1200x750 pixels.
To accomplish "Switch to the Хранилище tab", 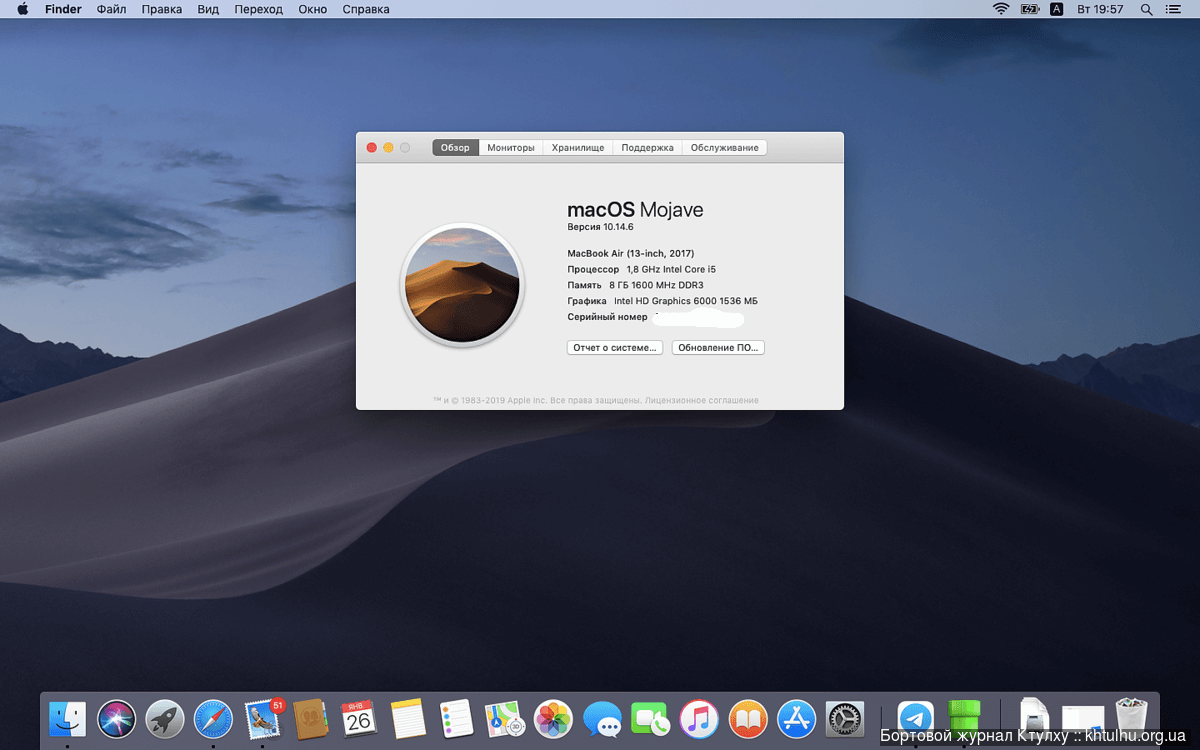I will click(578, 147).
